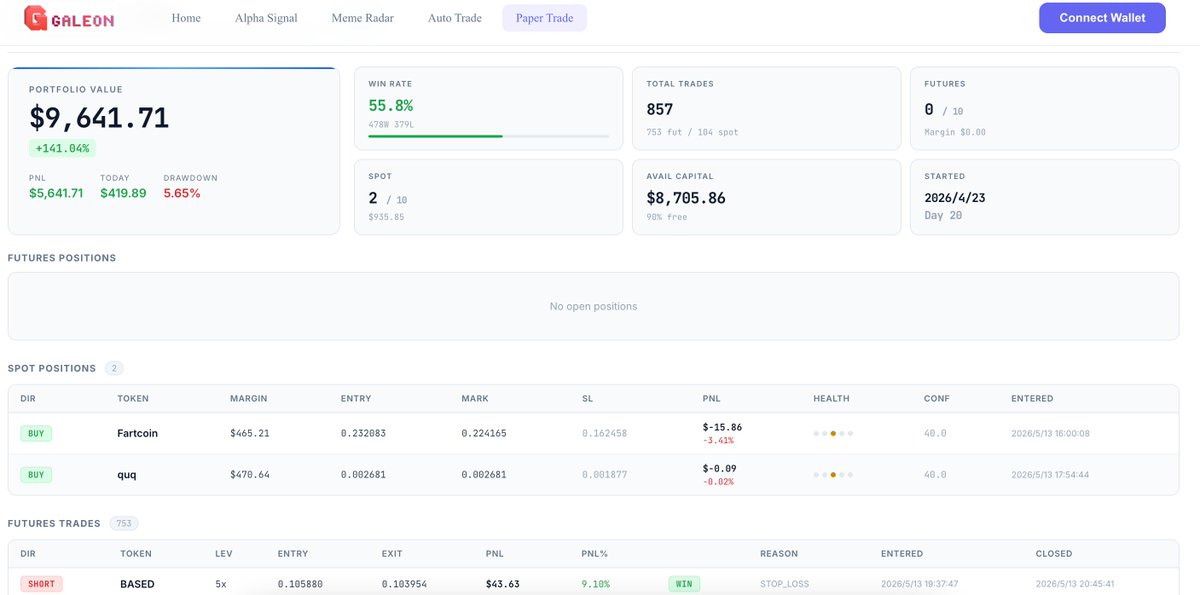Click the BUY badge for Fartcoin
This screenshot has width=1200, height=595.
[36, 433]
